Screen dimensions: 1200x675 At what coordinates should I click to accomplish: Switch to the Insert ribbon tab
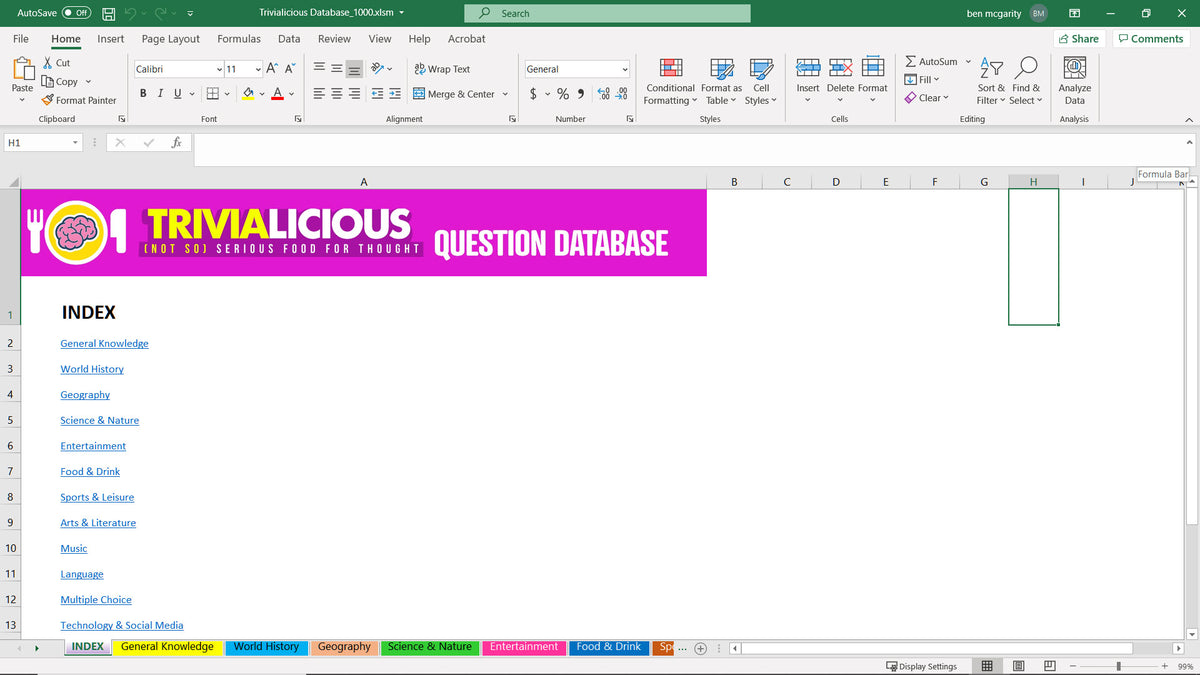coord(111,39)
